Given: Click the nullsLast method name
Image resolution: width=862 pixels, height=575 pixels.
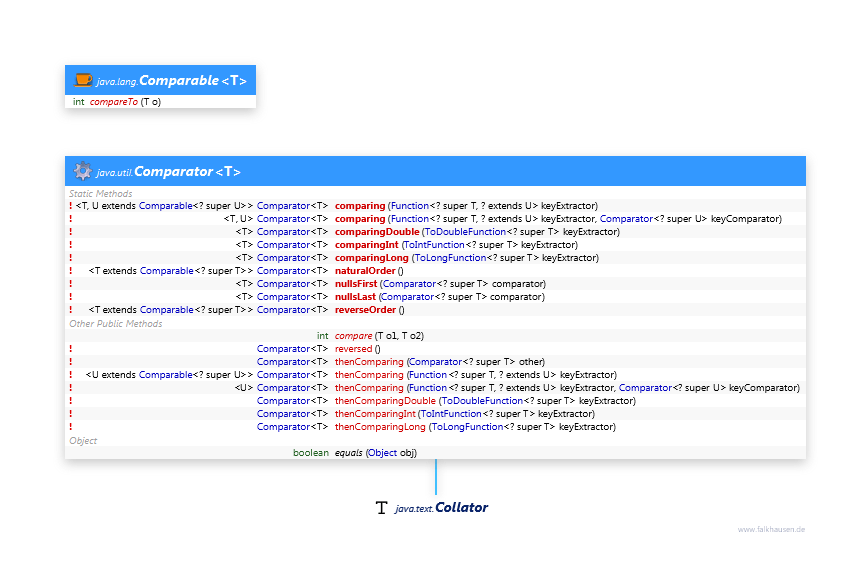Looking at the screenshot, I should 355,296.
